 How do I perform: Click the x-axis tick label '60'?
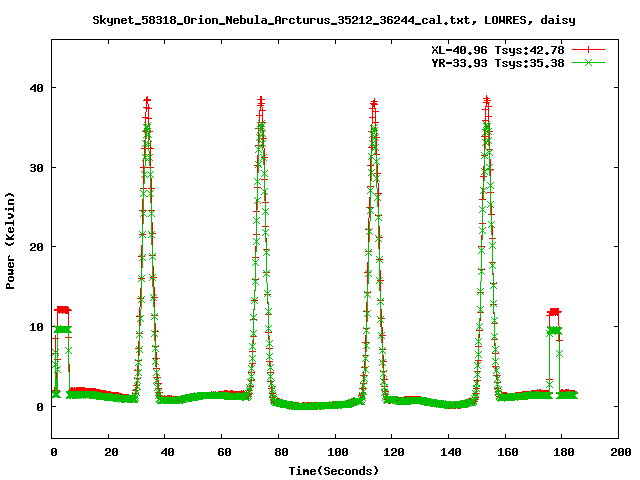pos(224,452)
